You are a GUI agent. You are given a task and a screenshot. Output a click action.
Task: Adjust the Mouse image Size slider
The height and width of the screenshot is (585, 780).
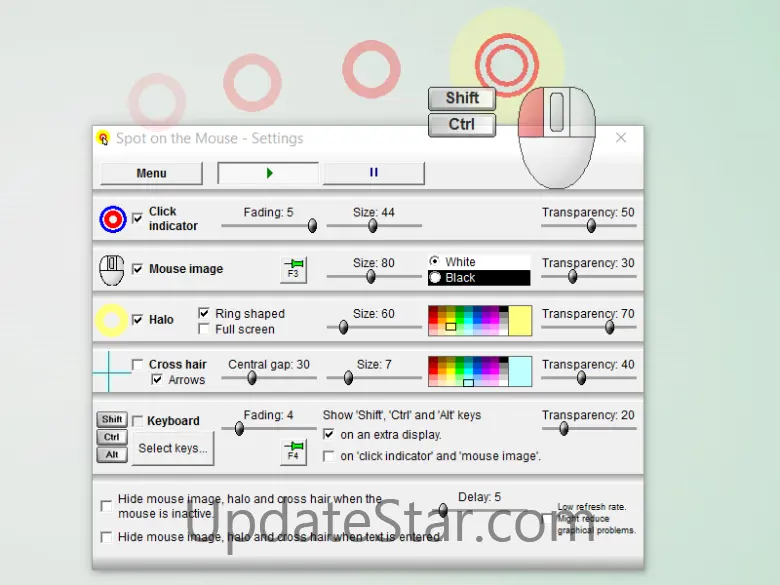[374, 276]
